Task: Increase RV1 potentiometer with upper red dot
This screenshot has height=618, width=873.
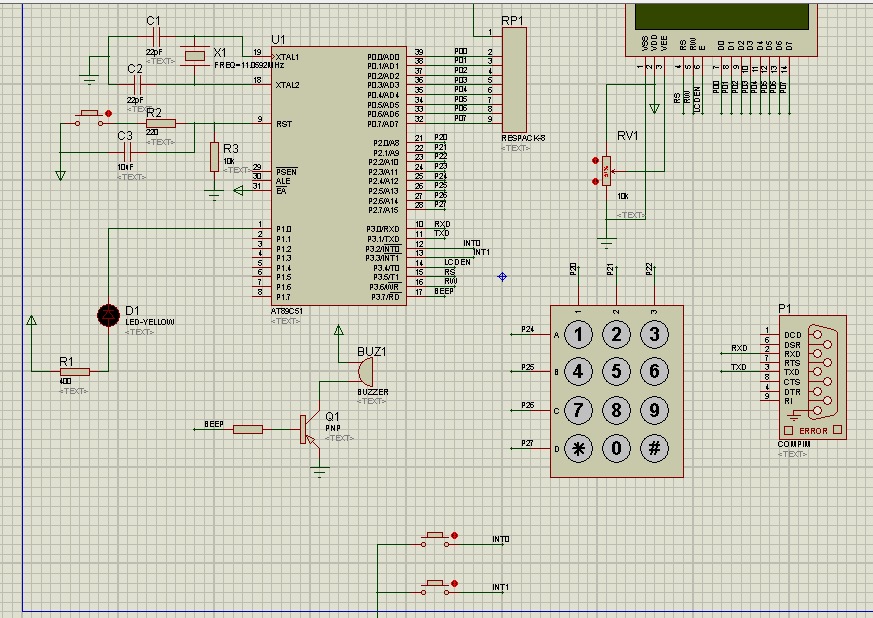Action: coord(596,160)
